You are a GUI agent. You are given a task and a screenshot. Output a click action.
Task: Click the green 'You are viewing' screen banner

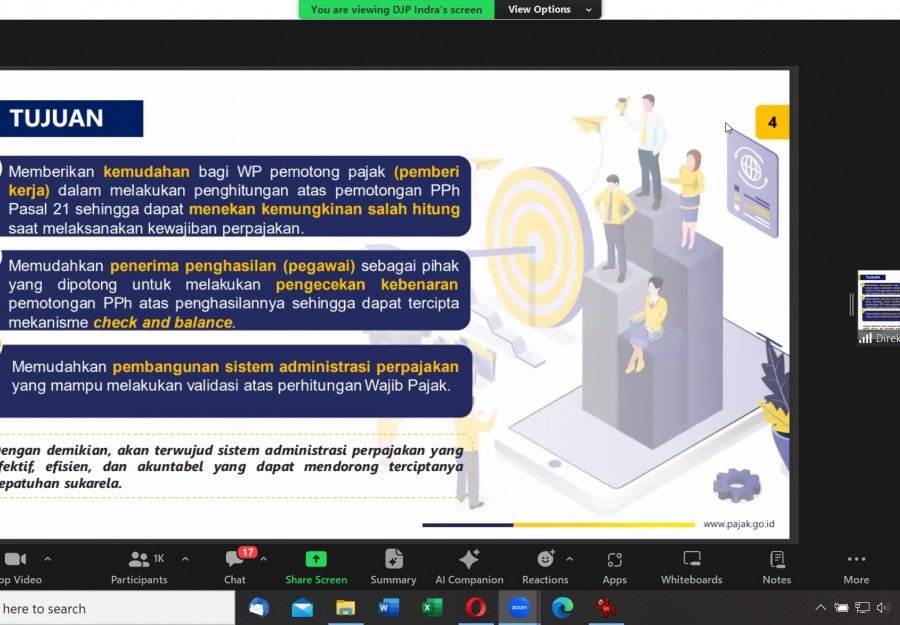click(x=396, y=10)
